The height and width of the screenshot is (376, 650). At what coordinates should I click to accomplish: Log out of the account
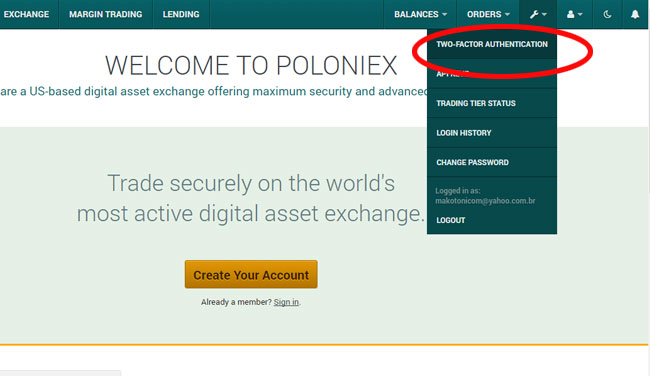tap(451, 220)
